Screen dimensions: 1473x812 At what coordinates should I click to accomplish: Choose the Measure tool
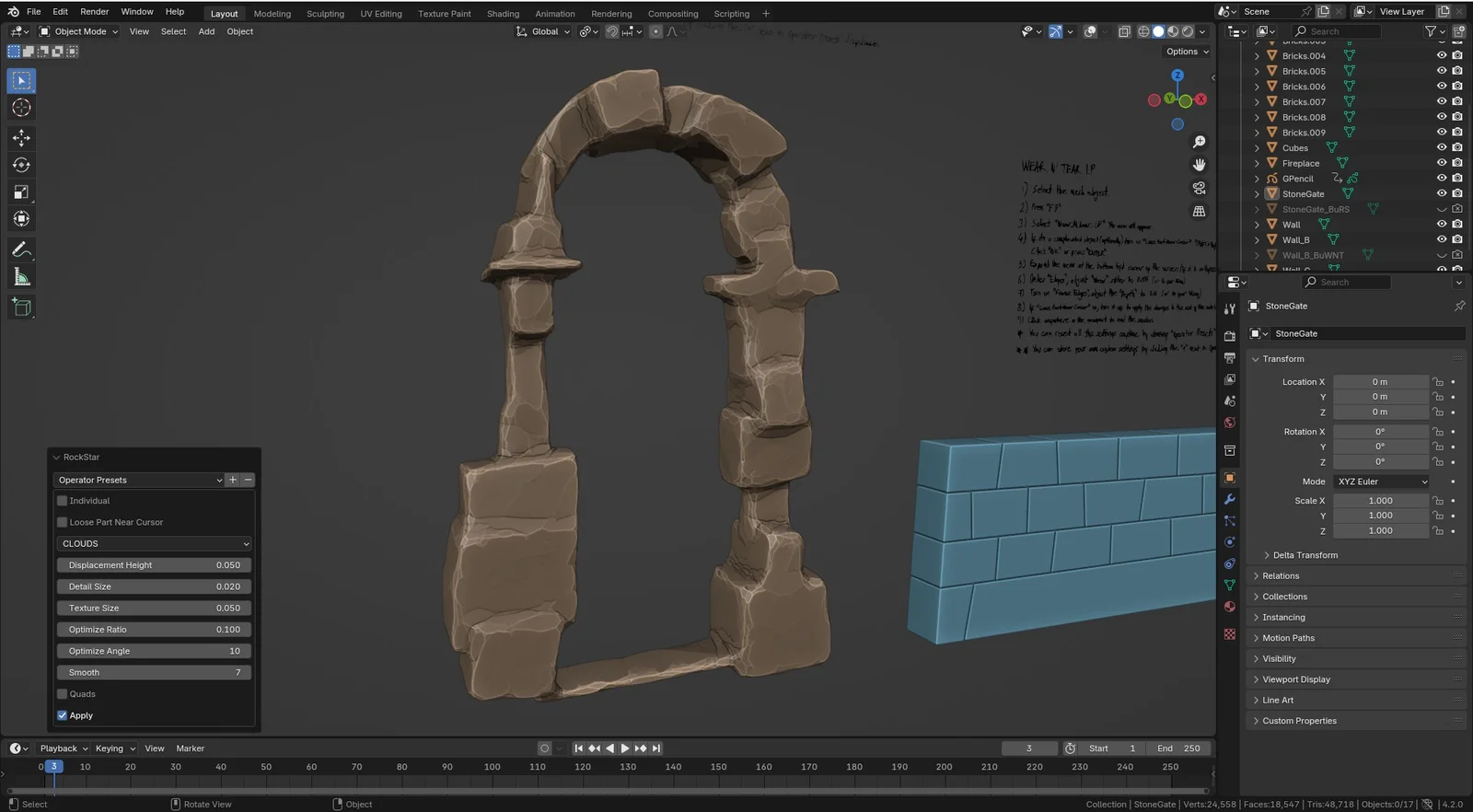point(21,277)
